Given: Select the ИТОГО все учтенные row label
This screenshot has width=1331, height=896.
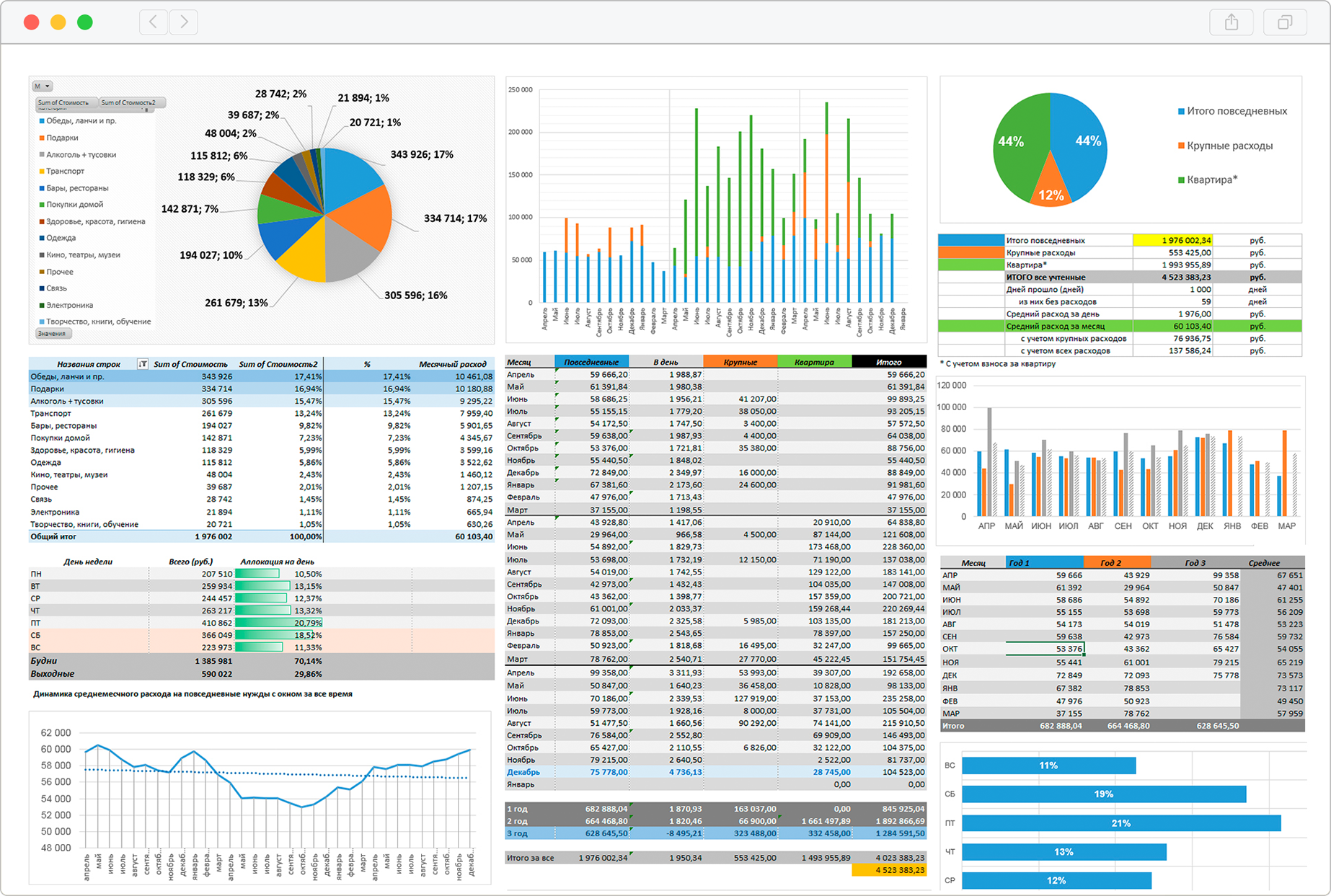Looking at the screenshot, I should coord(1045,277).
